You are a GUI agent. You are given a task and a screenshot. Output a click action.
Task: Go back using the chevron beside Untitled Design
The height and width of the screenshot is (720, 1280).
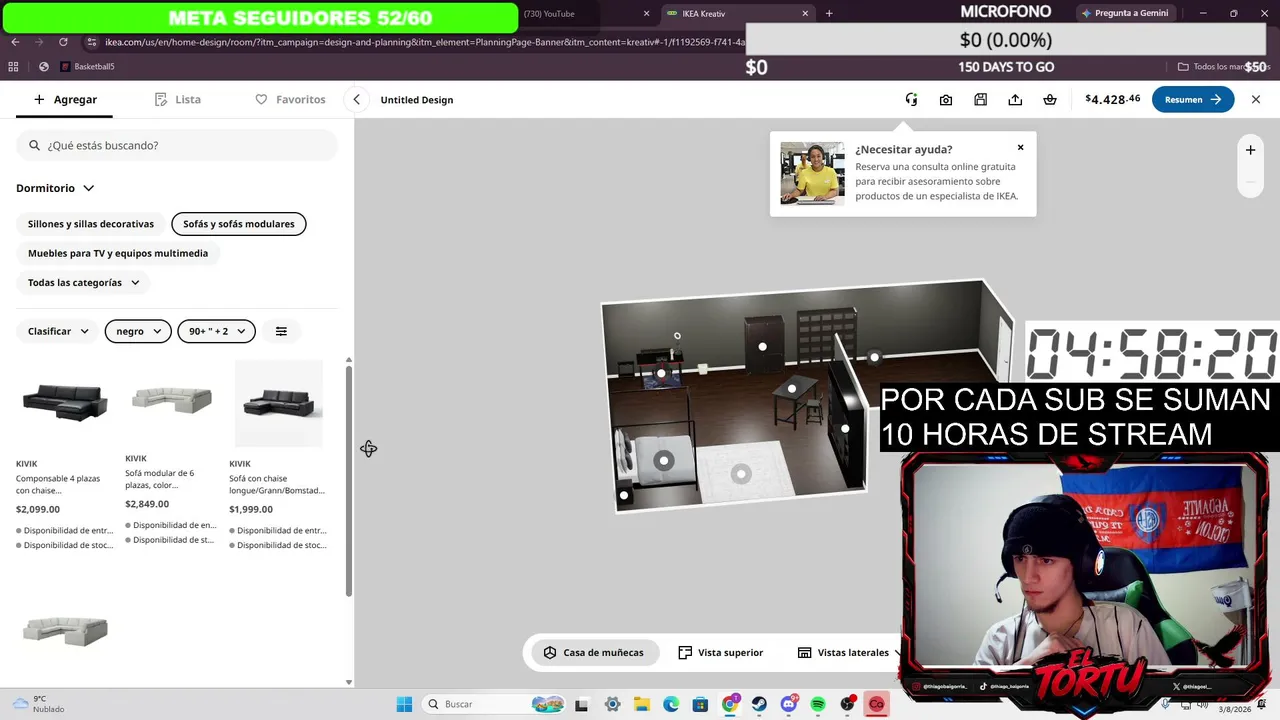click(x=357, y=100)
